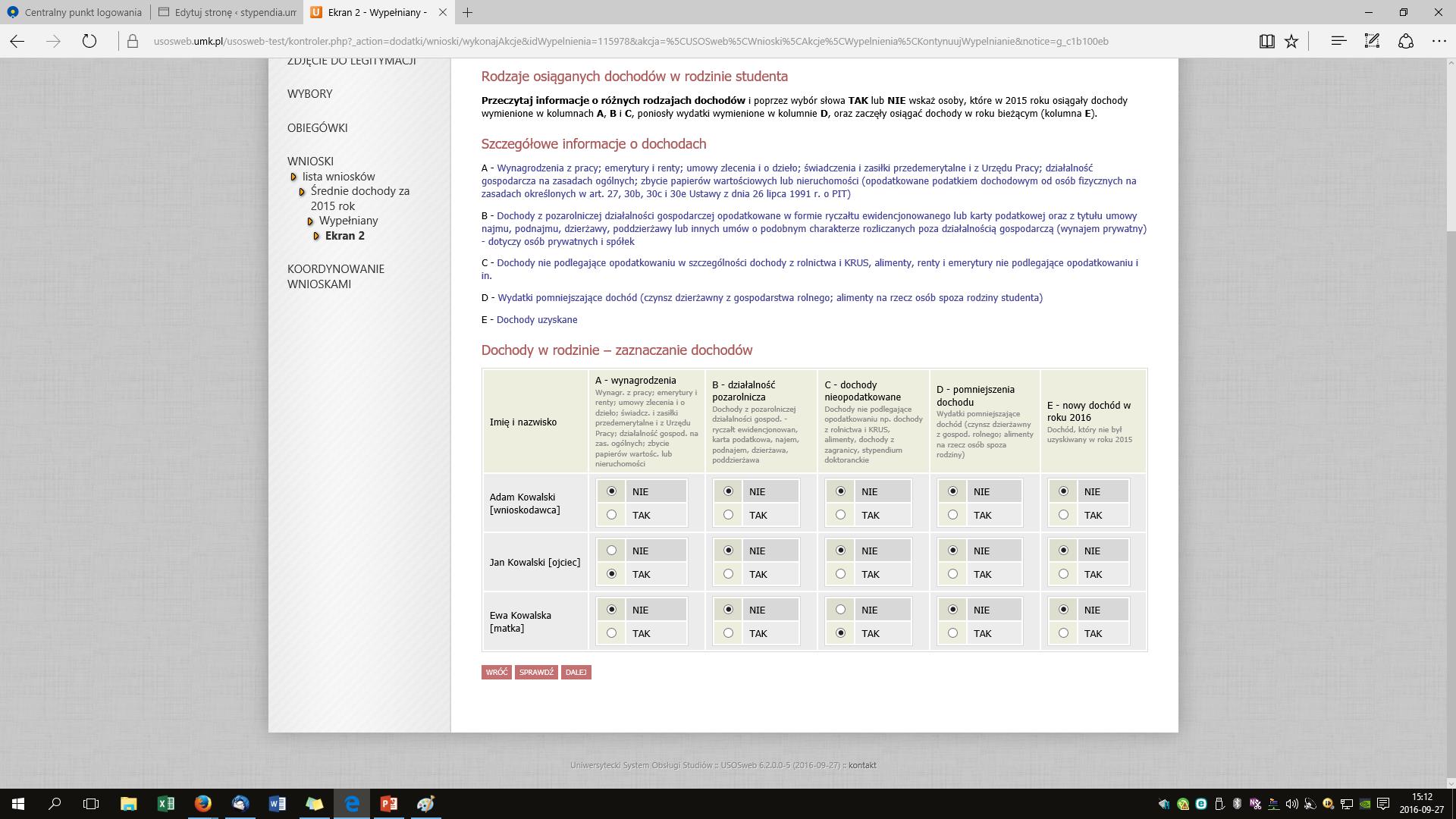Click the WRÓĆ button
Viewport: 1456px width, 819px height.
pos(496,673)
